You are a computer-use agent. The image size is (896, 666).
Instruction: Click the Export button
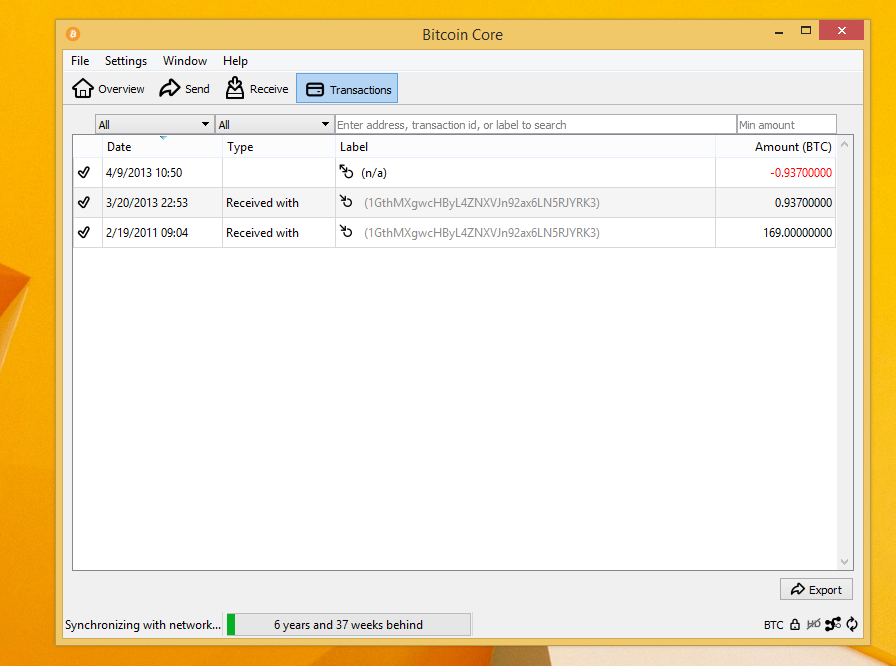coord(816,589)
